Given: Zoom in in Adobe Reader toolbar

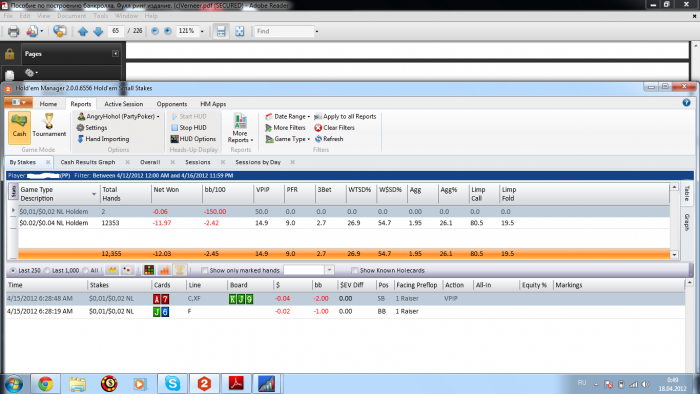Looking at the screenshot, I should pos(168,31).
